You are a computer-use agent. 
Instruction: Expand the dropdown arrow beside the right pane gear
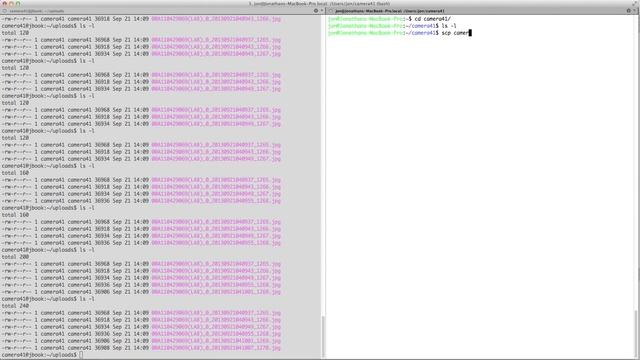tap(635, 11)
